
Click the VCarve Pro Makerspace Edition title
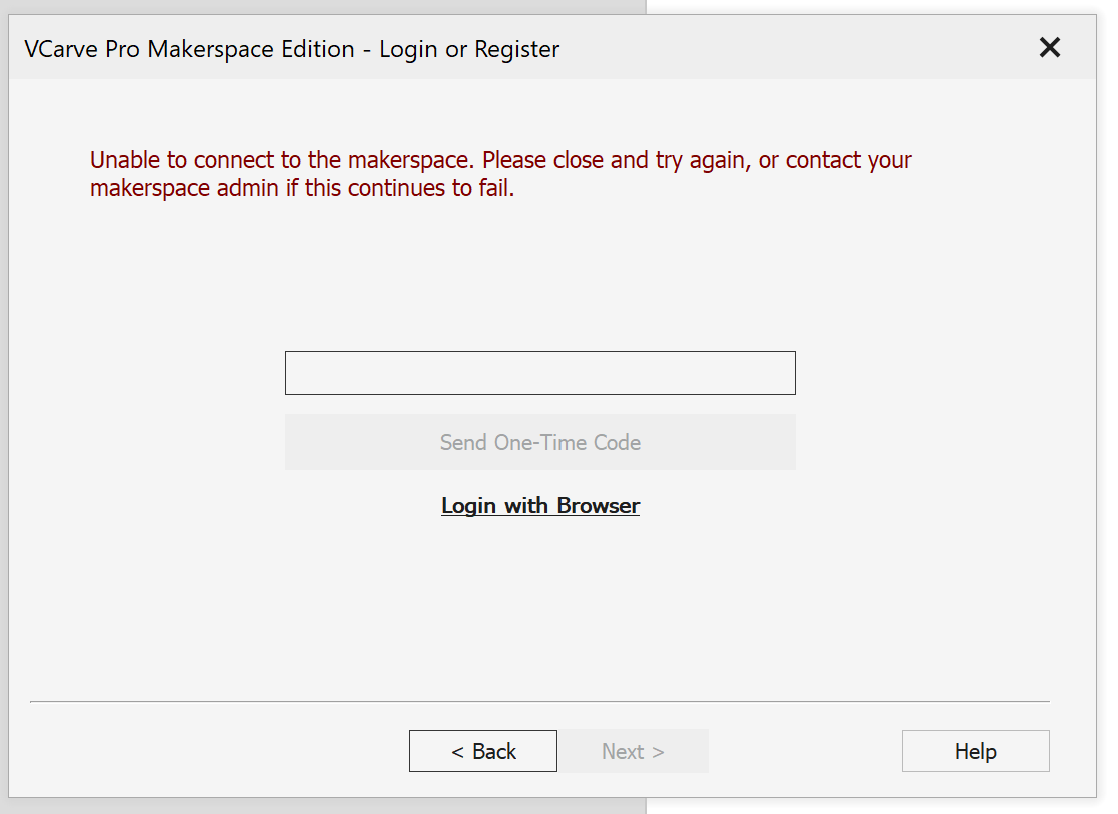click(190, 49)
